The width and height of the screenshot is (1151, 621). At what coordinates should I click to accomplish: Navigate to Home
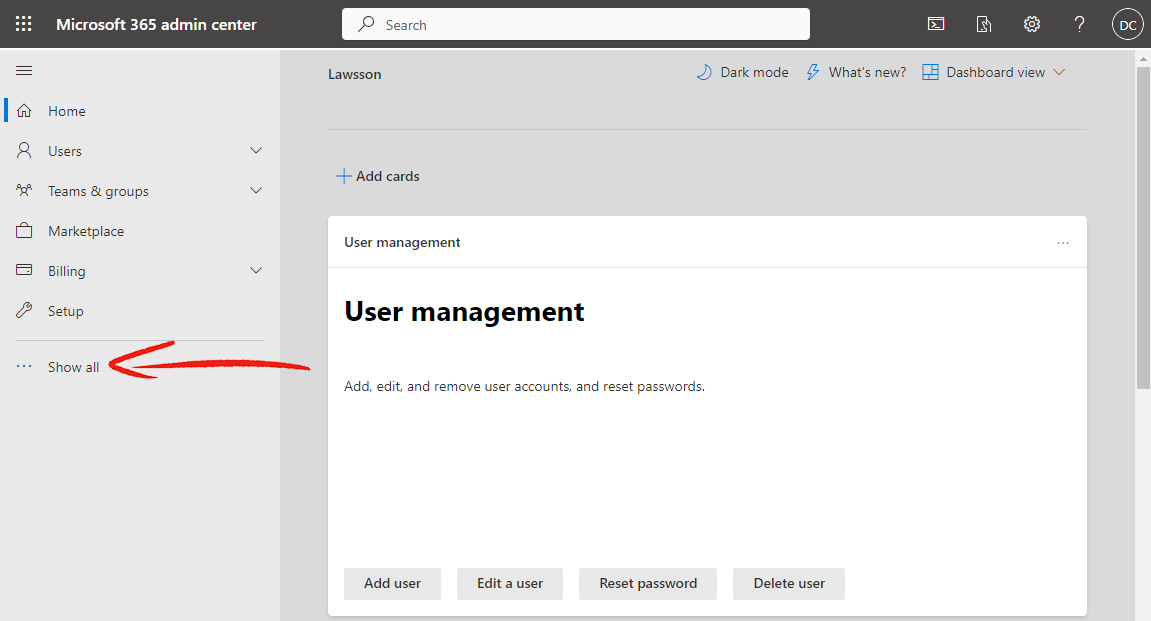pyautogui.click(x=69, y=110)
